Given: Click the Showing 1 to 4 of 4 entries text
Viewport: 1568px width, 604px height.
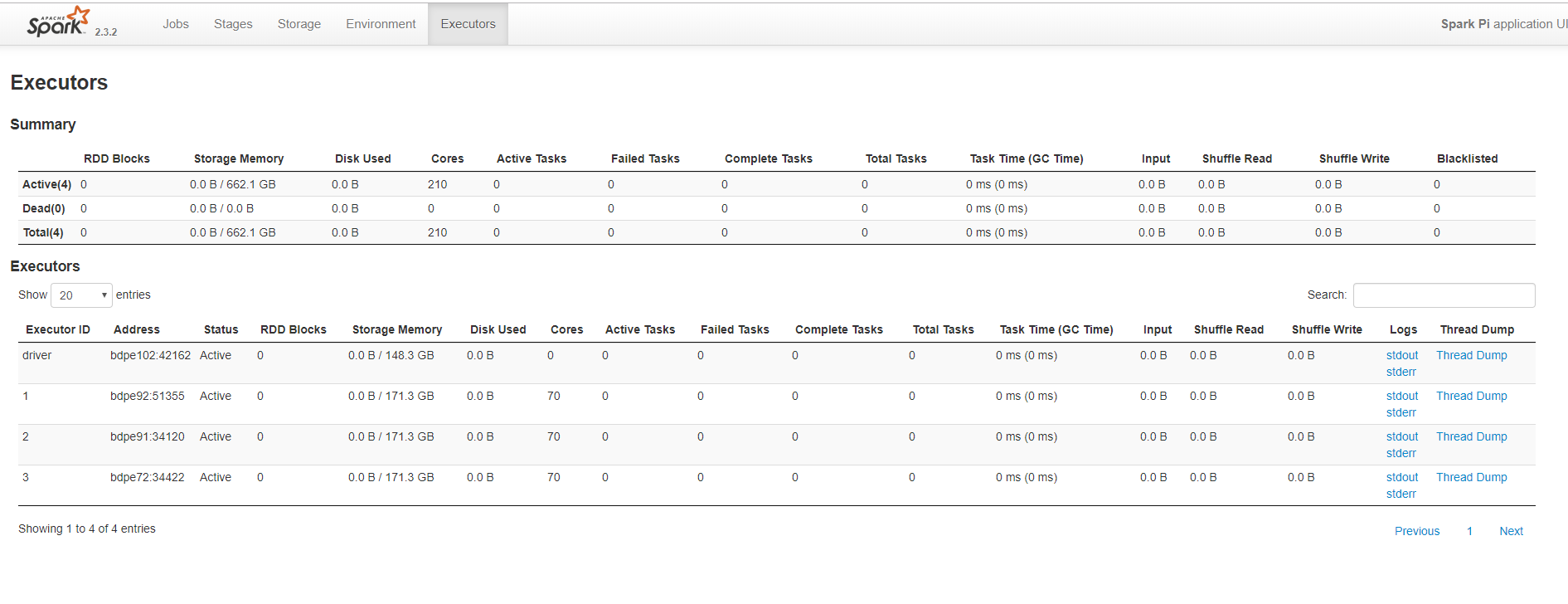Looking at the screenshot, I should (x=87, y=528).
